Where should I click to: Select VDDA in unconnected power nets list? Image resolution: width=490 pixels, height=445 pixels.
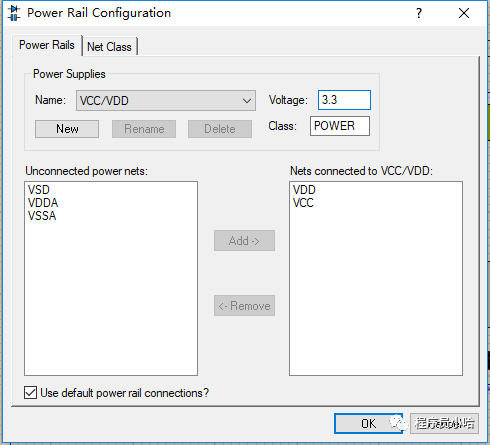coord(43,203)
